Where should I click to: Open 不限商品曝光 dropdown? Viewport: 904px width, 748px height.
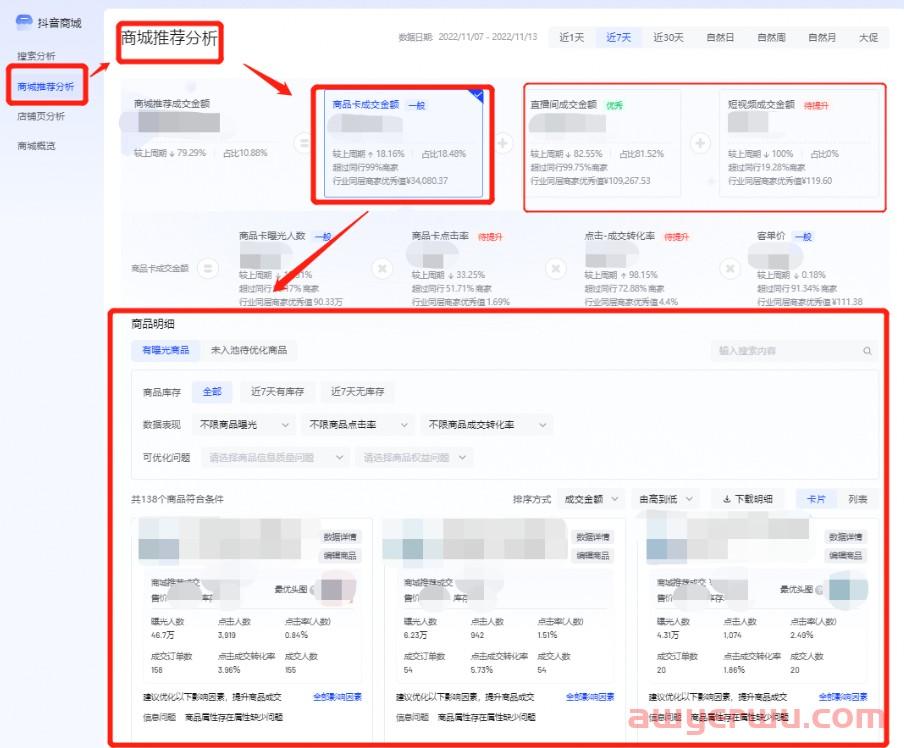[x=244, y=424]
